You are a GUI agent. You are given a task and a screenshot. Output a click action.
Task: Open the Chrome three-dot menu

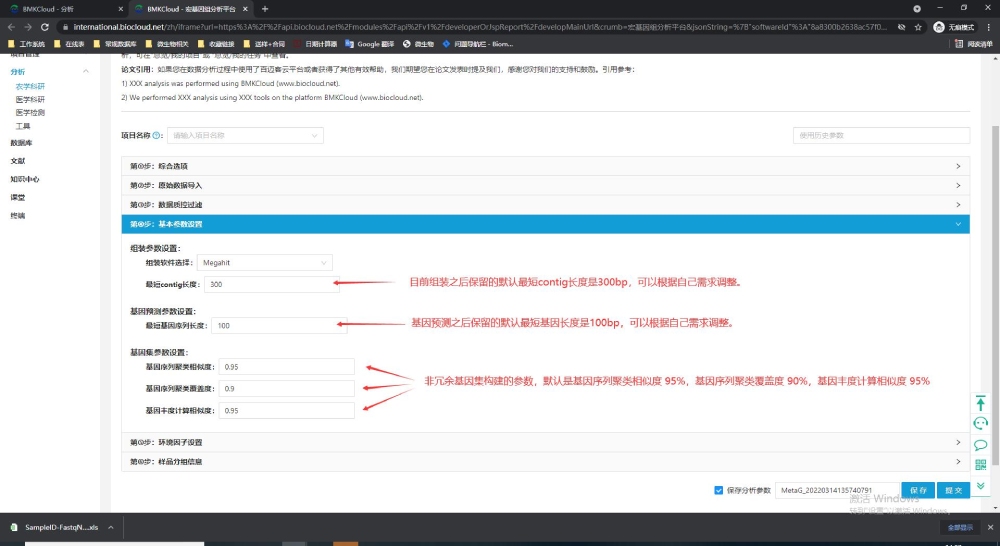pyautogui.click(x=987, y=27)
